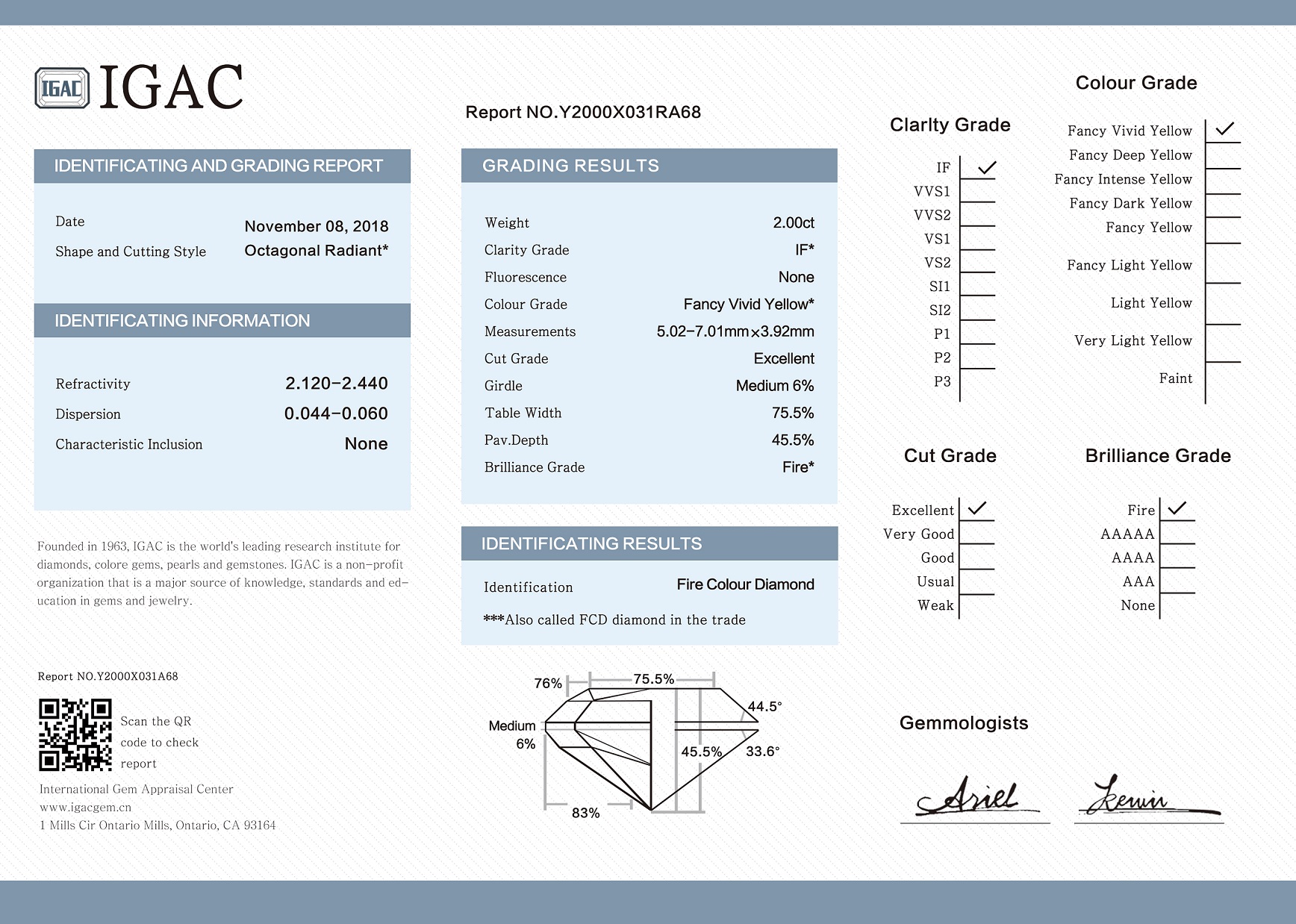Click the QR code image

click(75, 735)
